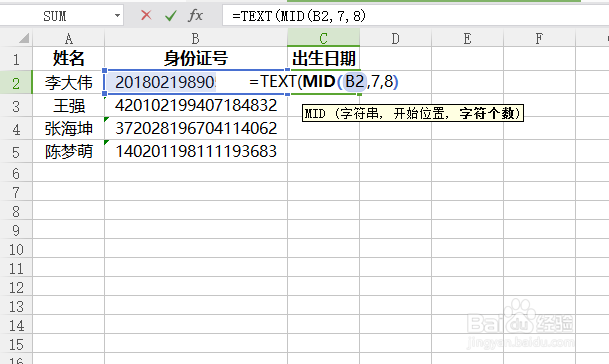
Task: Click the 姓名 header cell
Action: click(69, 59)
